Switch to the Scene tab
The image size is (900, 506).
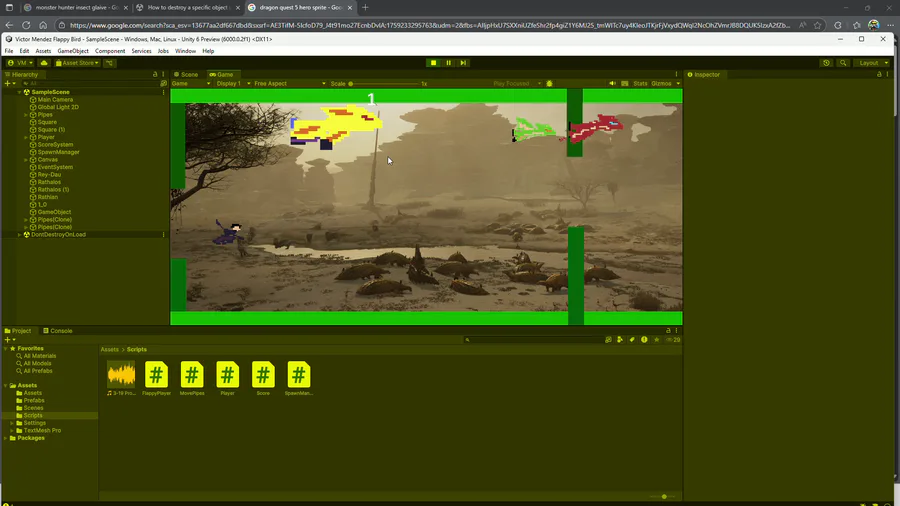coord(186,74)
